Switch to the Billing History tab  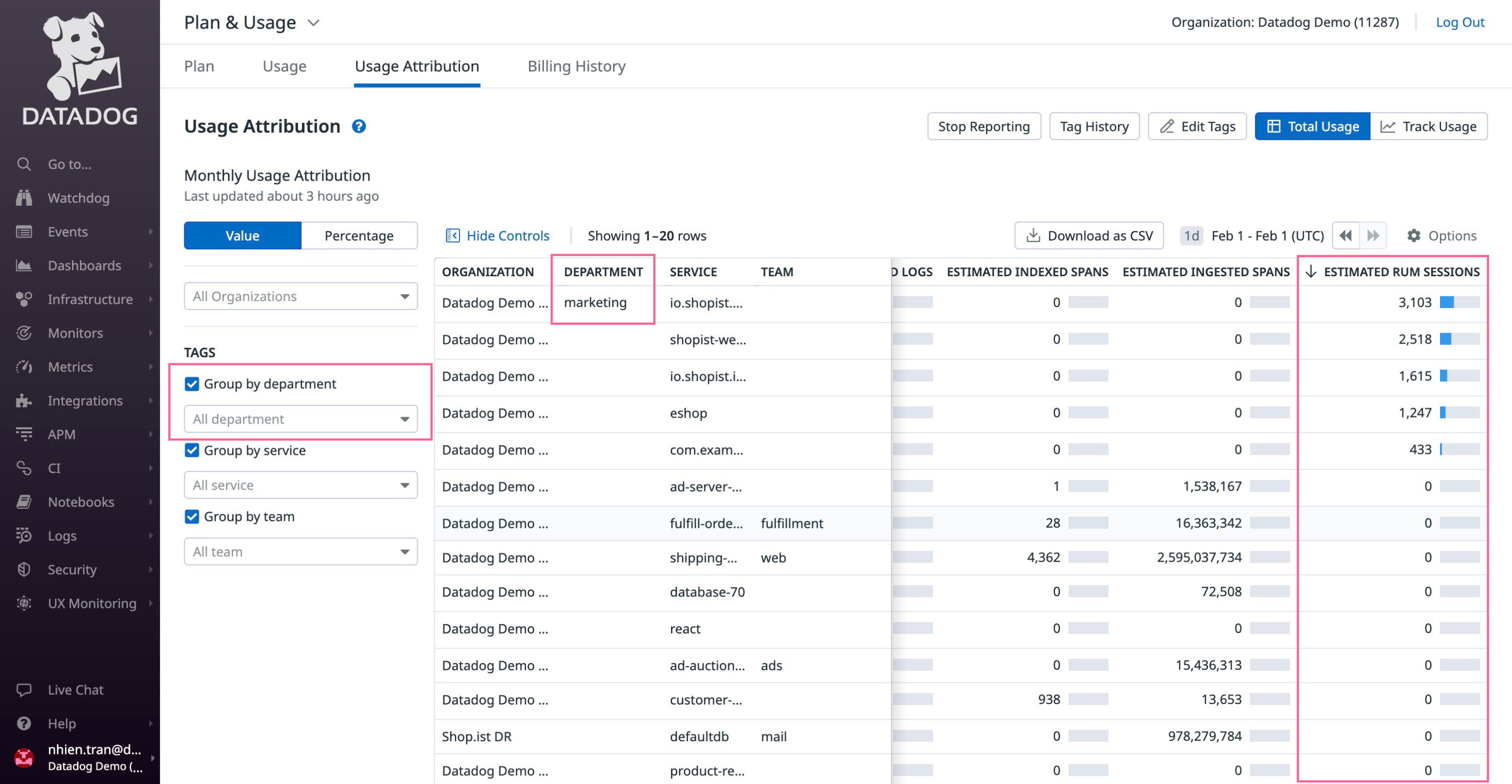coord(576,66)
